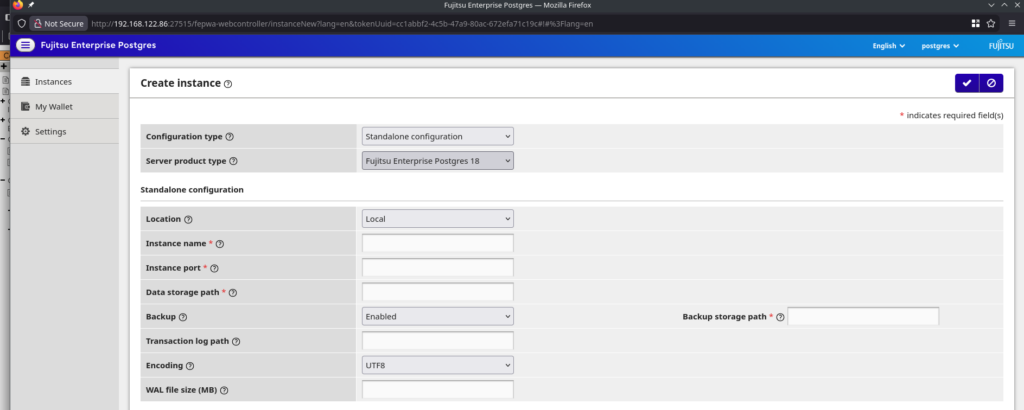Expand the Backup Enabled dropdown

point(437,316)
